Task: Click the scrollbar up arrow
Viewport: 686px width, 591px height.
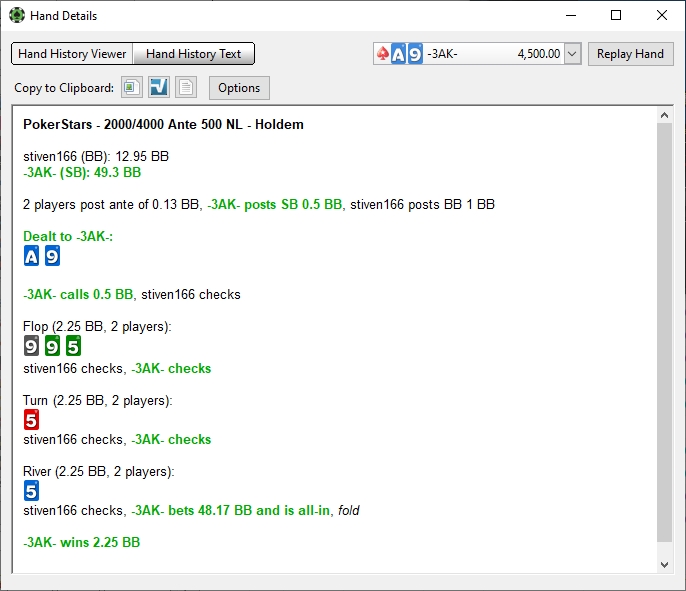Action: pyautogui.click(x=664, y=115)
